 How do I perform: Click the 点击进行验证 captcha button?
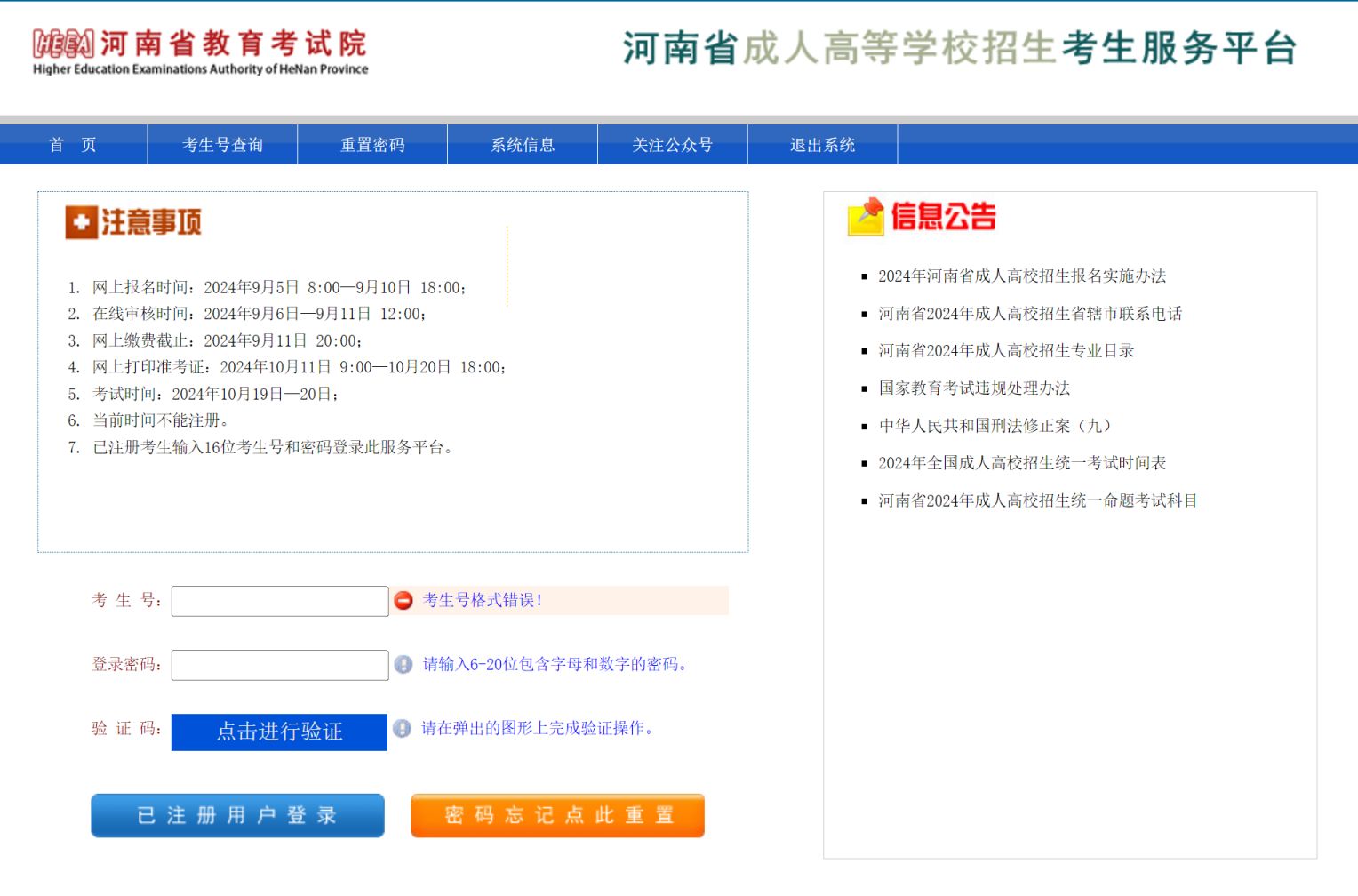(x=279, y=732)
